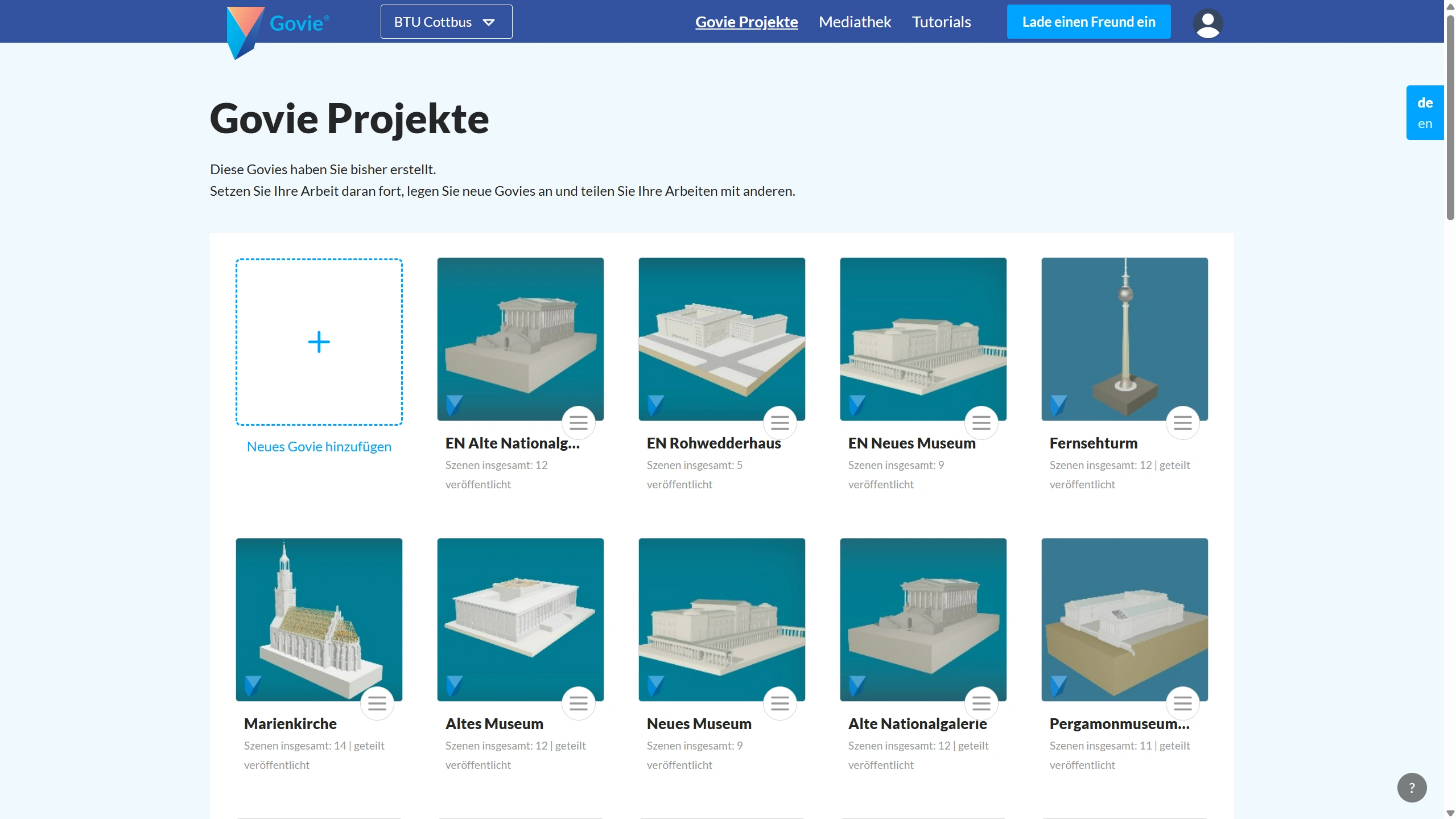Open the options menu on Marienkirche card
1456x819 pixels.
coord(377,703)
